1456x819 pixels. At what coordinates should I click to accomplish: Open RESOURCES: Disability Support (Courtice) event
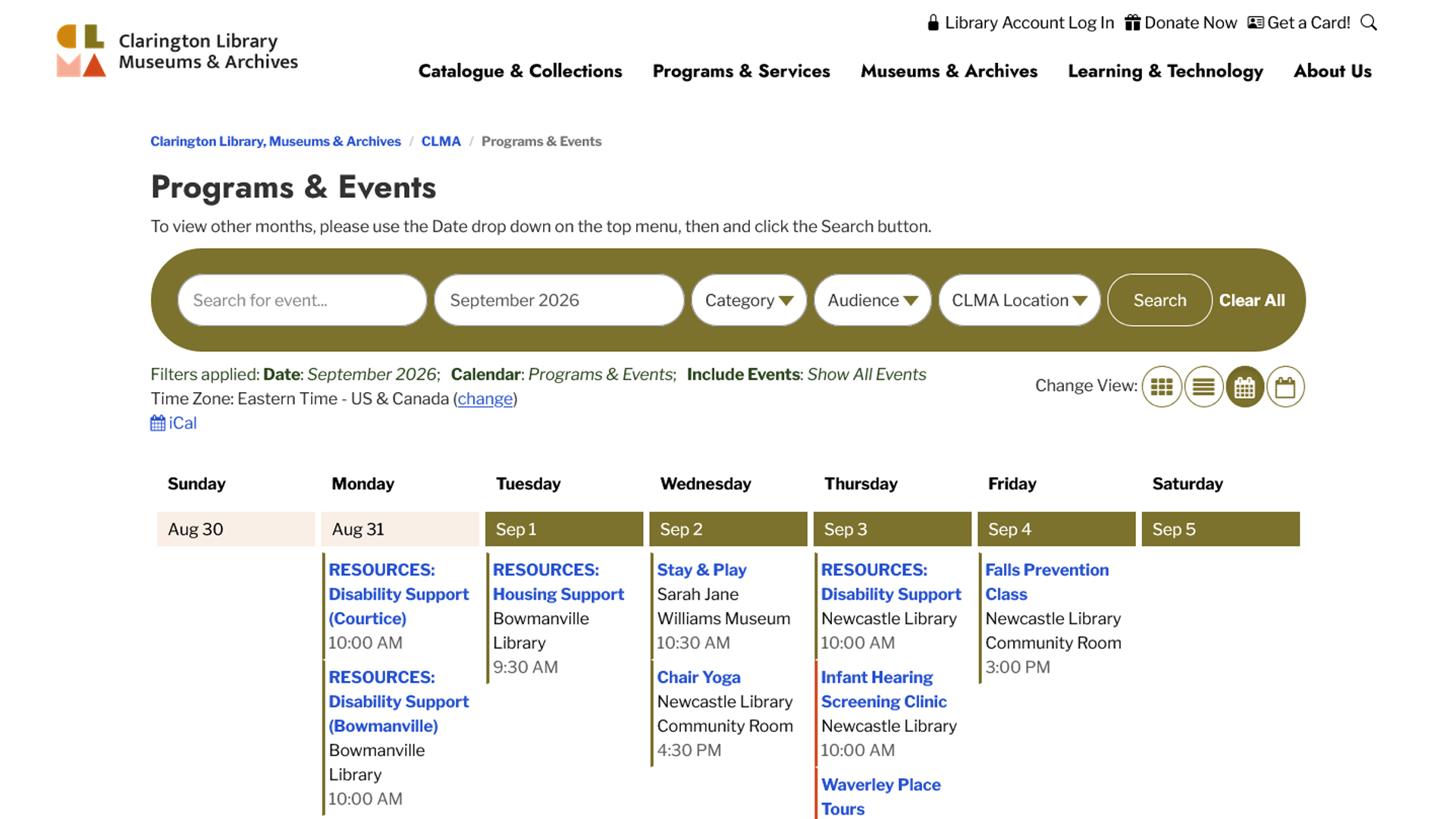[x=398, y=594]
